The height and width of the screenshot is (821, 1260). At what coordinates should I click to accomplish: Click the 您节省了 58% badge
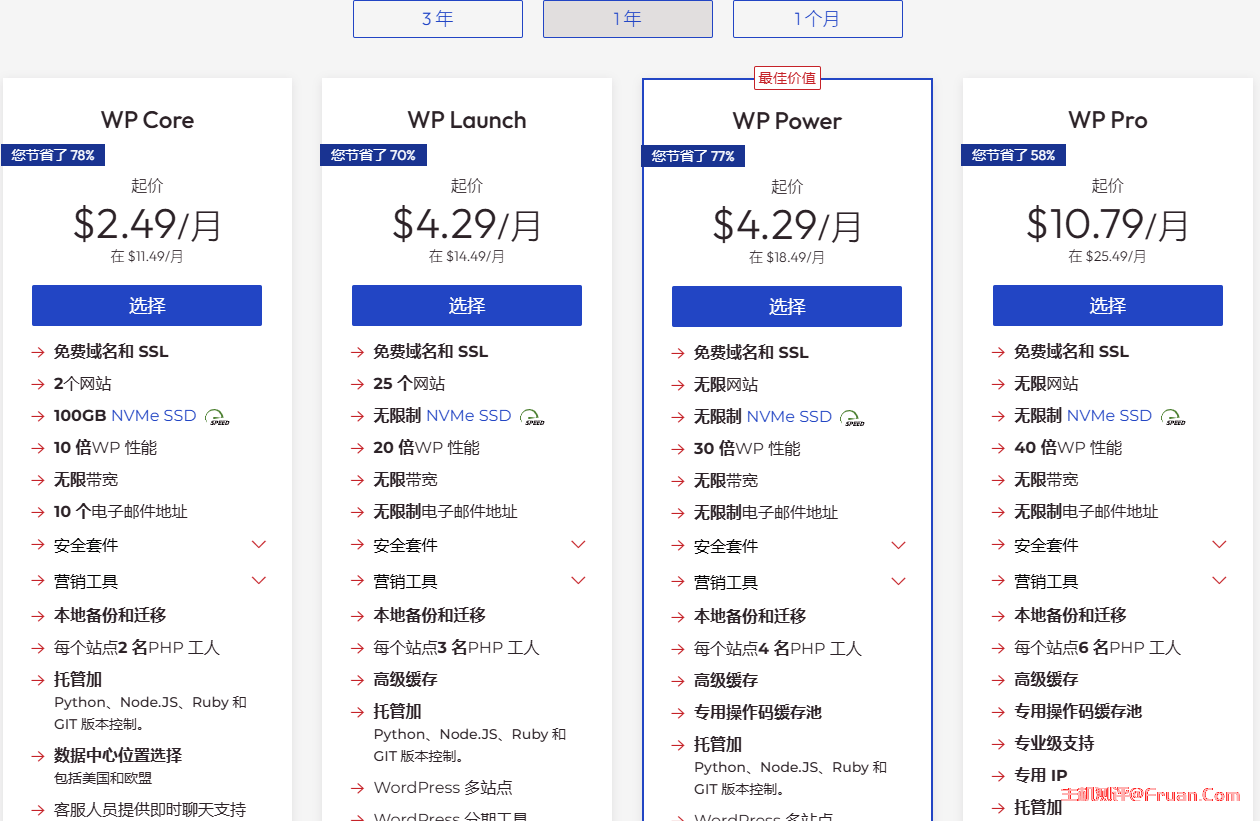point(1013,155)
